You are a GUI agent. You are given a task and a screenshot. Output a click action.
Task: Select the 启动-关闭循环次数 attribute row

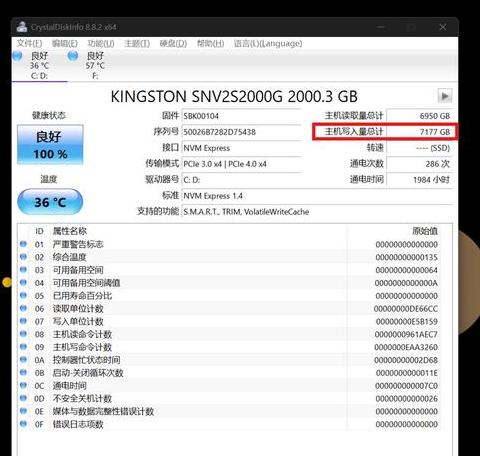coord(229,373)
